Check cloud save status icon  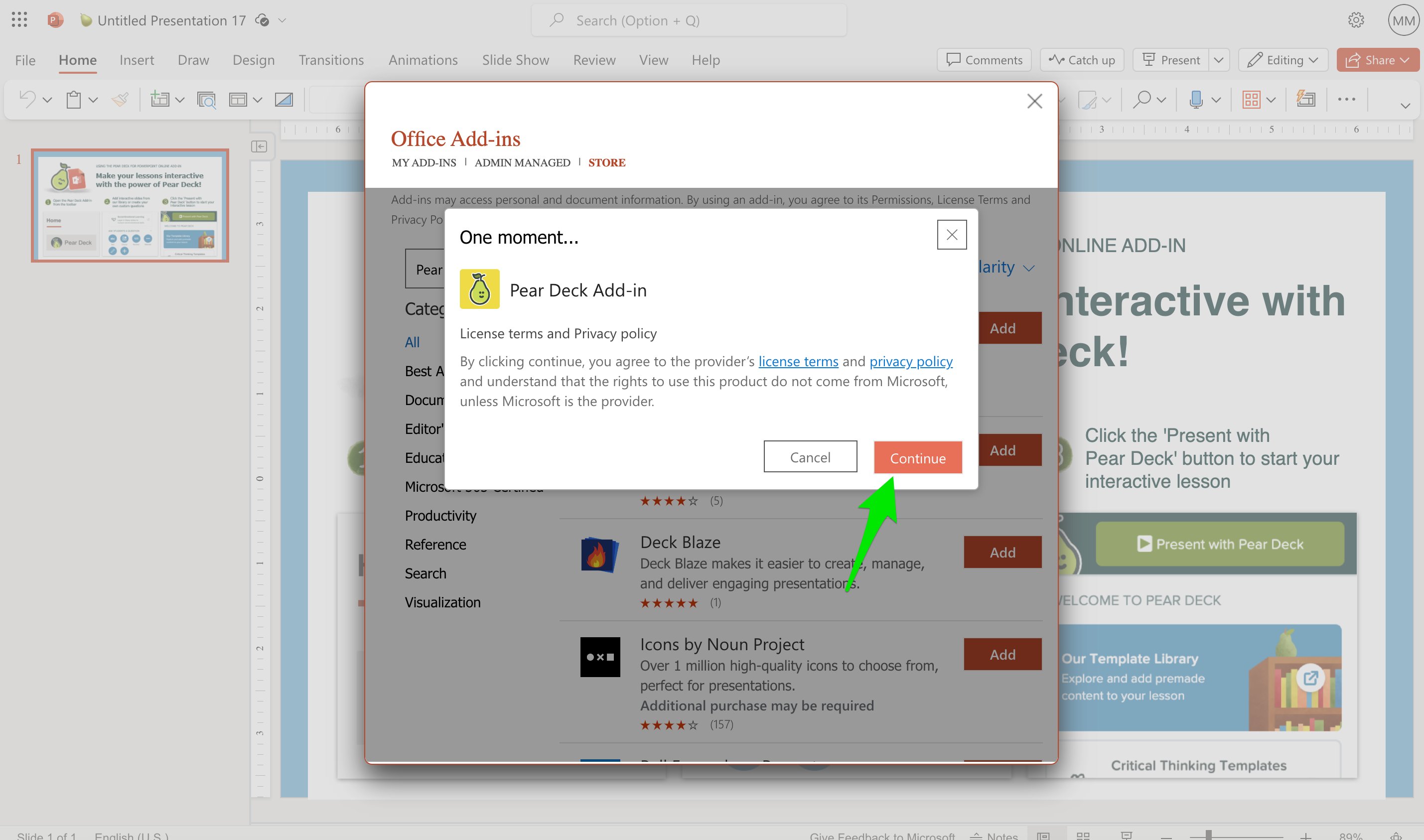[x=262, y=20]
